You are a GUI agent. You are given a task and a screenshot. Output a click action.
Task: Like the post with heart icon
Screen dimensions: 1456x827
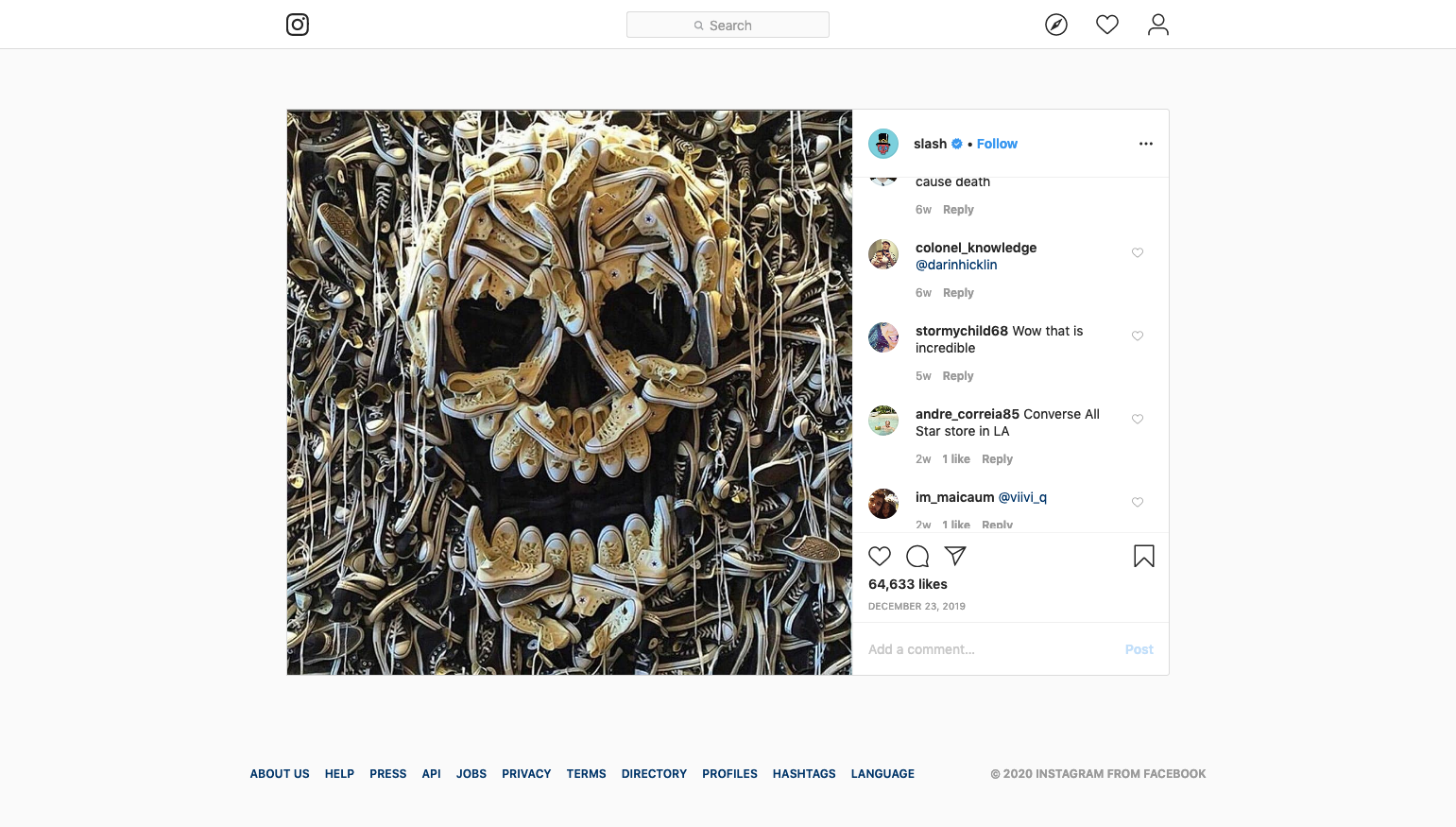point(880,556)
